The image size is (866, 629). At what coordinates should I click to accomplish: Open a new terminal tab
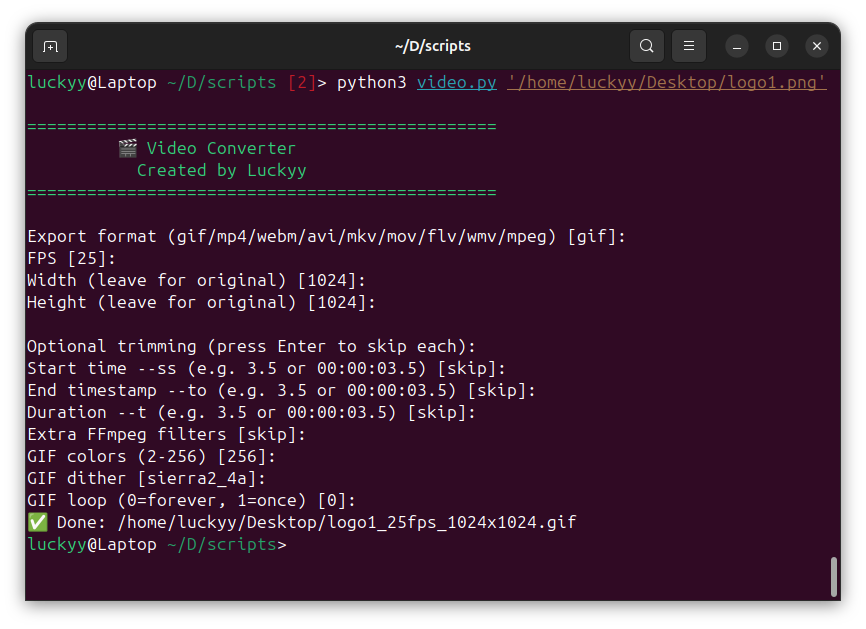coord(50,46)
